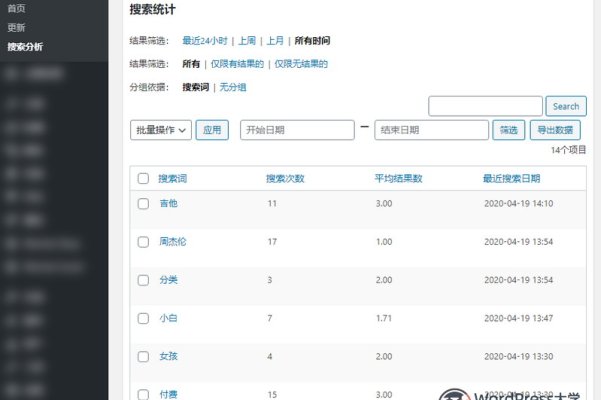601x400 pixels.
Task: Click date 2020-04-19 13:30 in 女孩 row
Action: [x=519, y=357]
